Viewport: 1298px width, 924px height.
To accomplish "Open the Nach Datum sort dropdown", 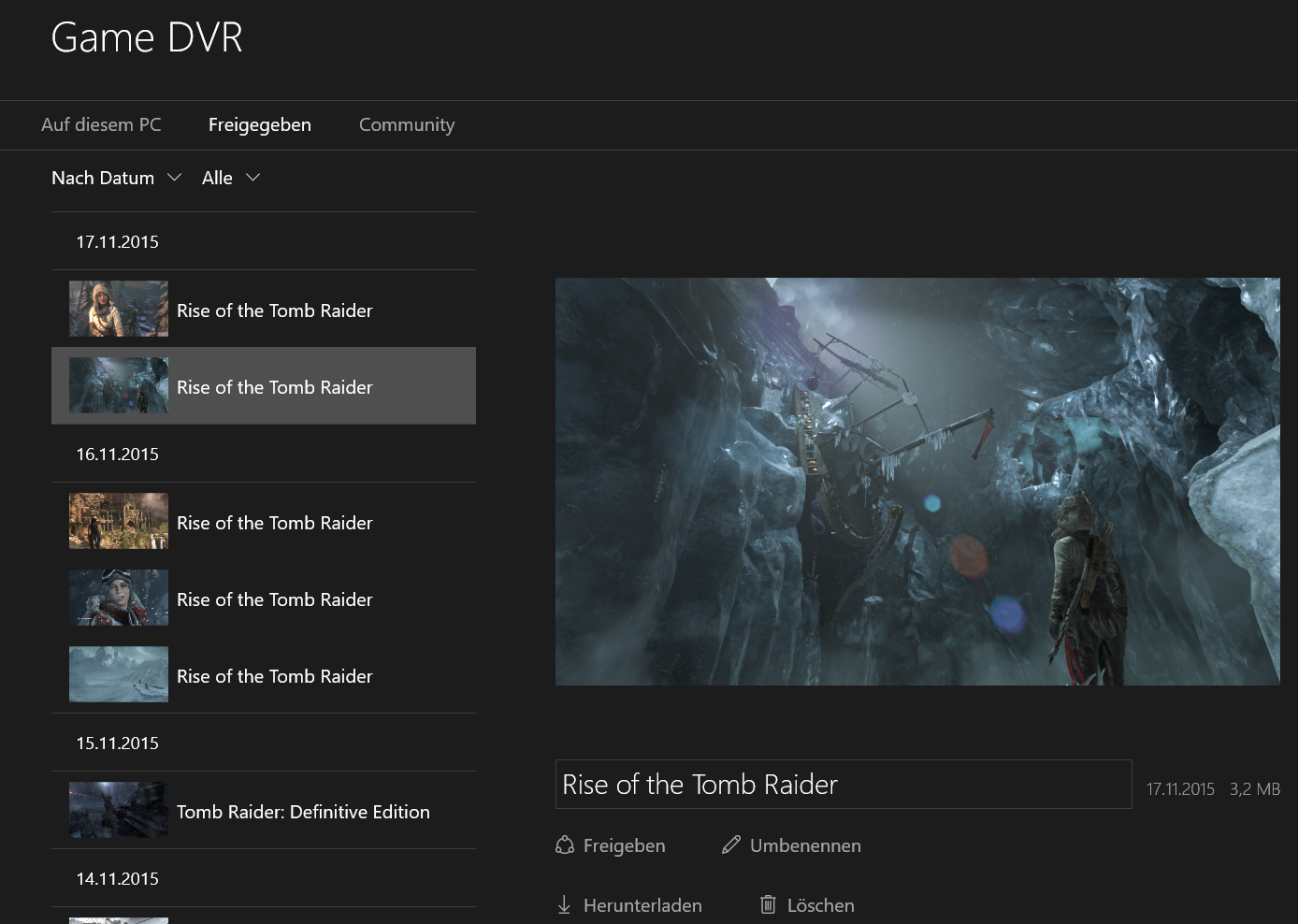I will click(x=116, y=178).
